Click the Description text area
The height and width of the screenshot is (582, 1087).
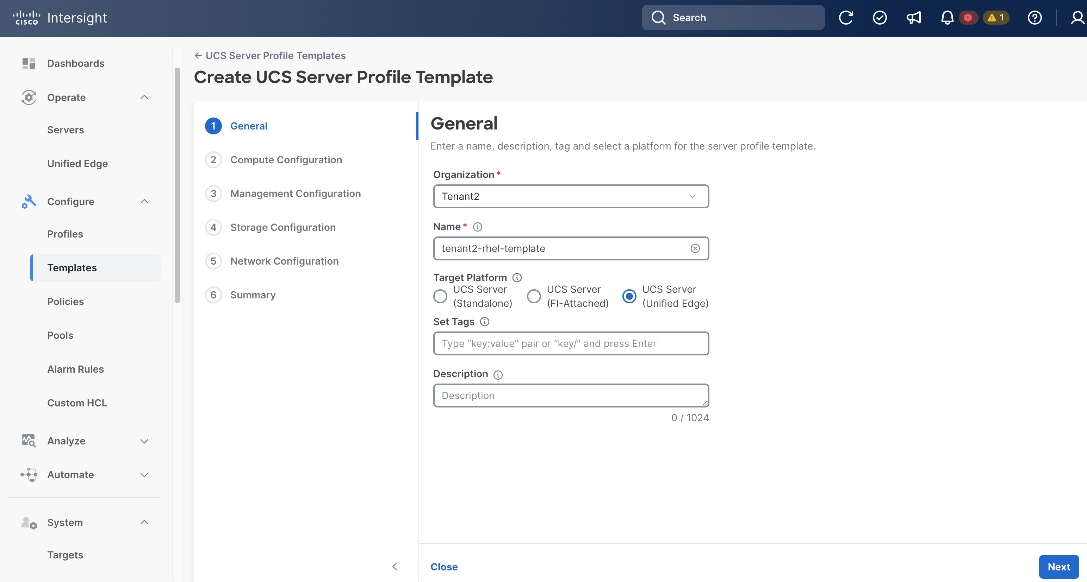click(x=571, y=396)
